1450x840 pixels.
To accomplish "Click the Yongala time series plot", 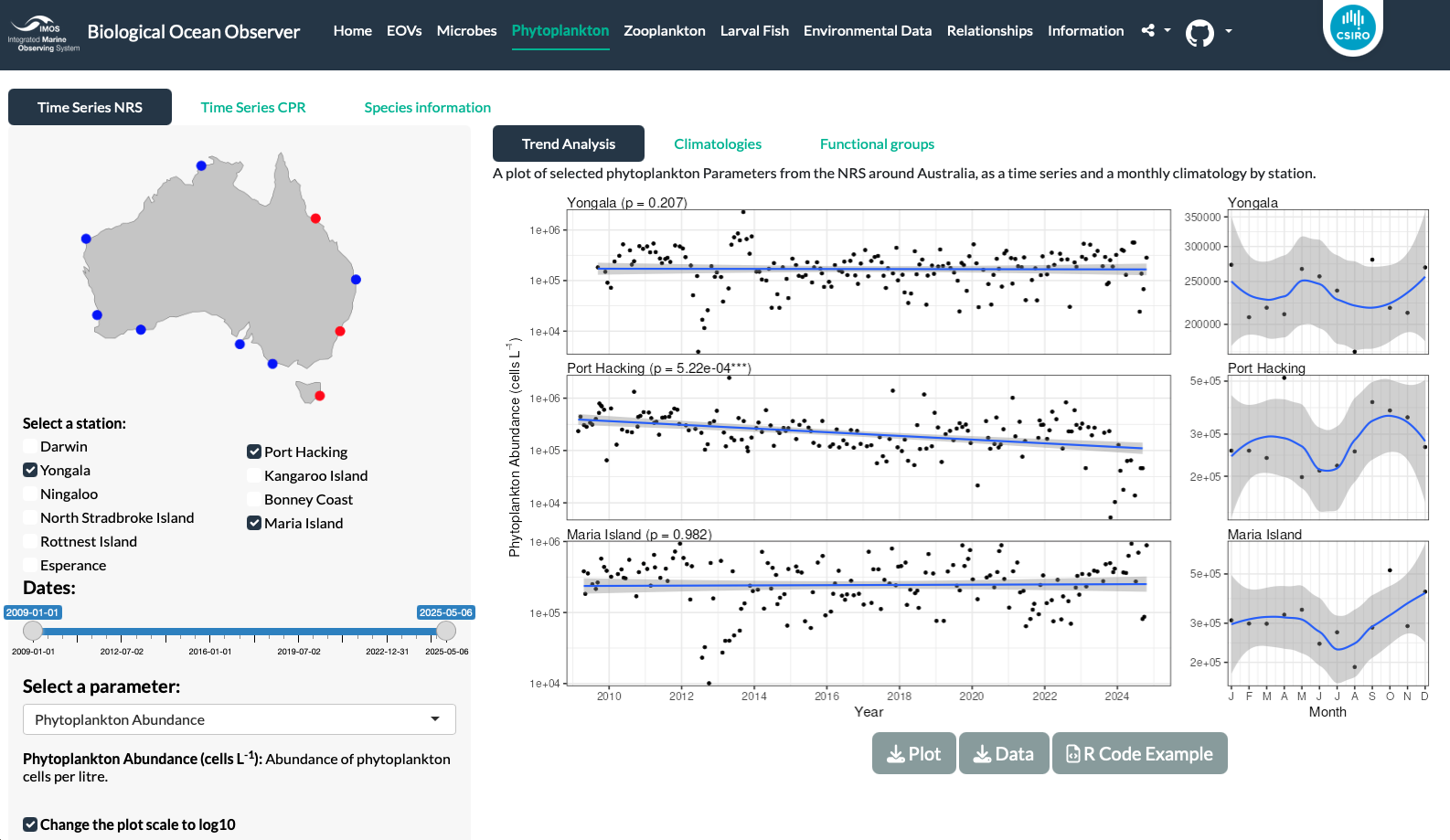I will (x=869, y=282).
